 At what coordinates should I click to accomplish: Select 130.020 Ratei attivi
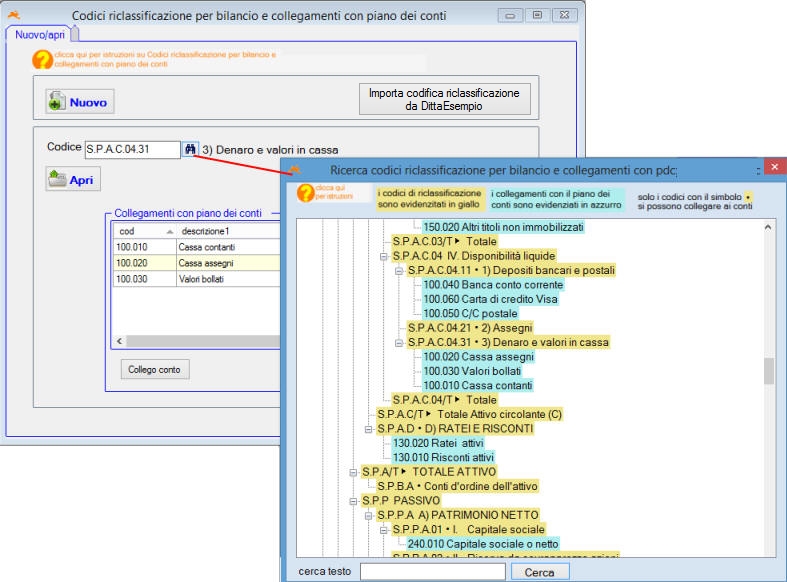438,443
